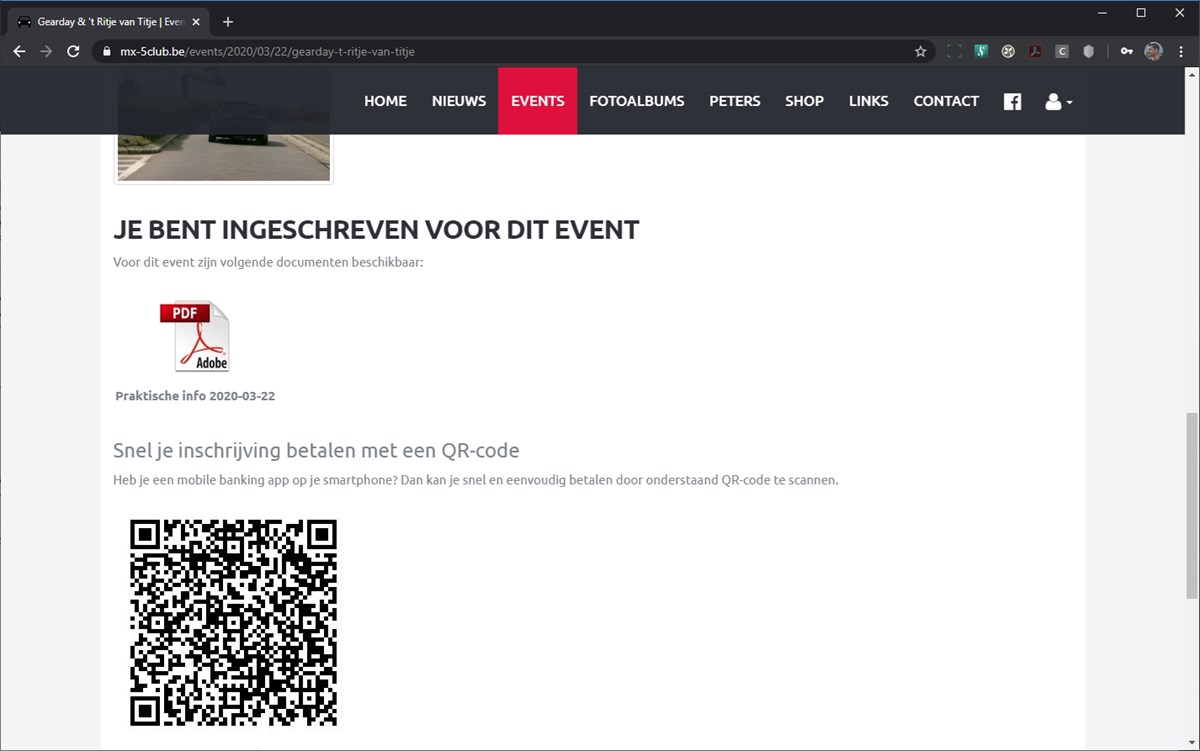
Task: Expand the user account dropdown menu
Action: (1058, 101)
